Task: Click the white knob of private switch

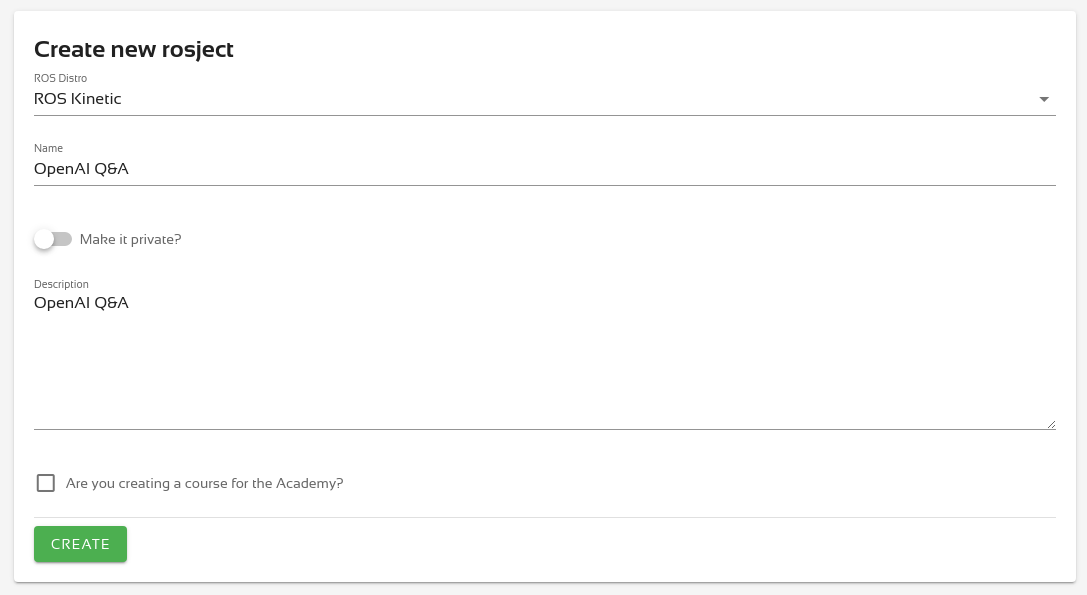Action: 44,239
